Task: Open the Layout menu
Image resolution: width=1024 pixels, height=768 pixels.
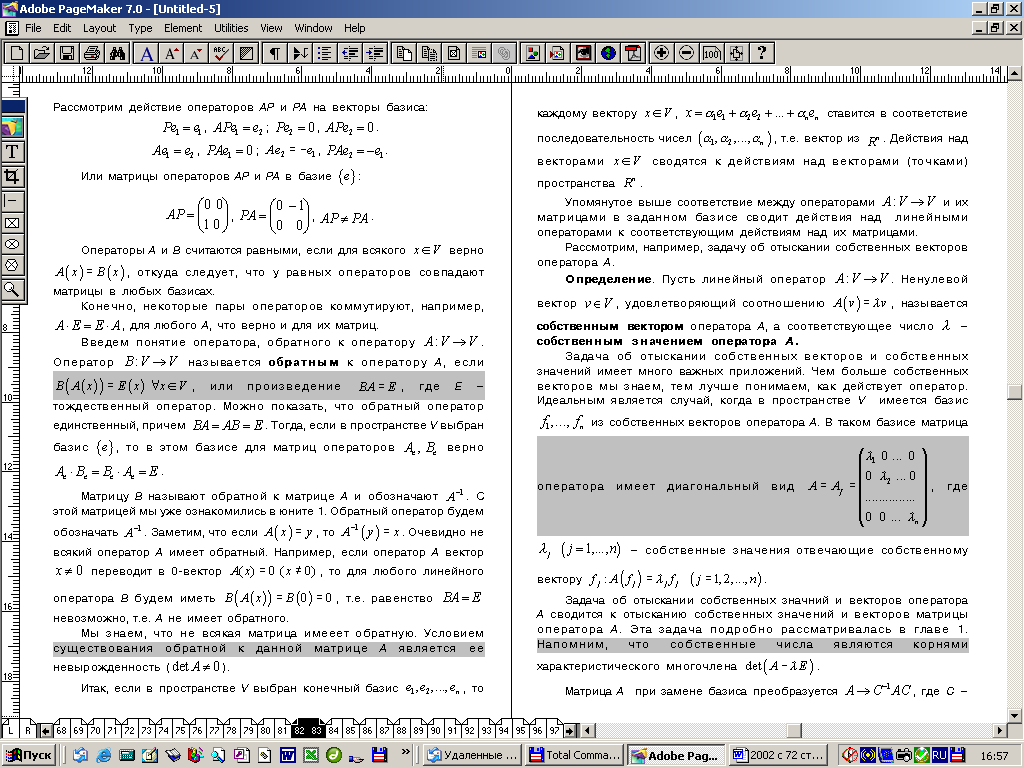Action: tap(99, 28)
